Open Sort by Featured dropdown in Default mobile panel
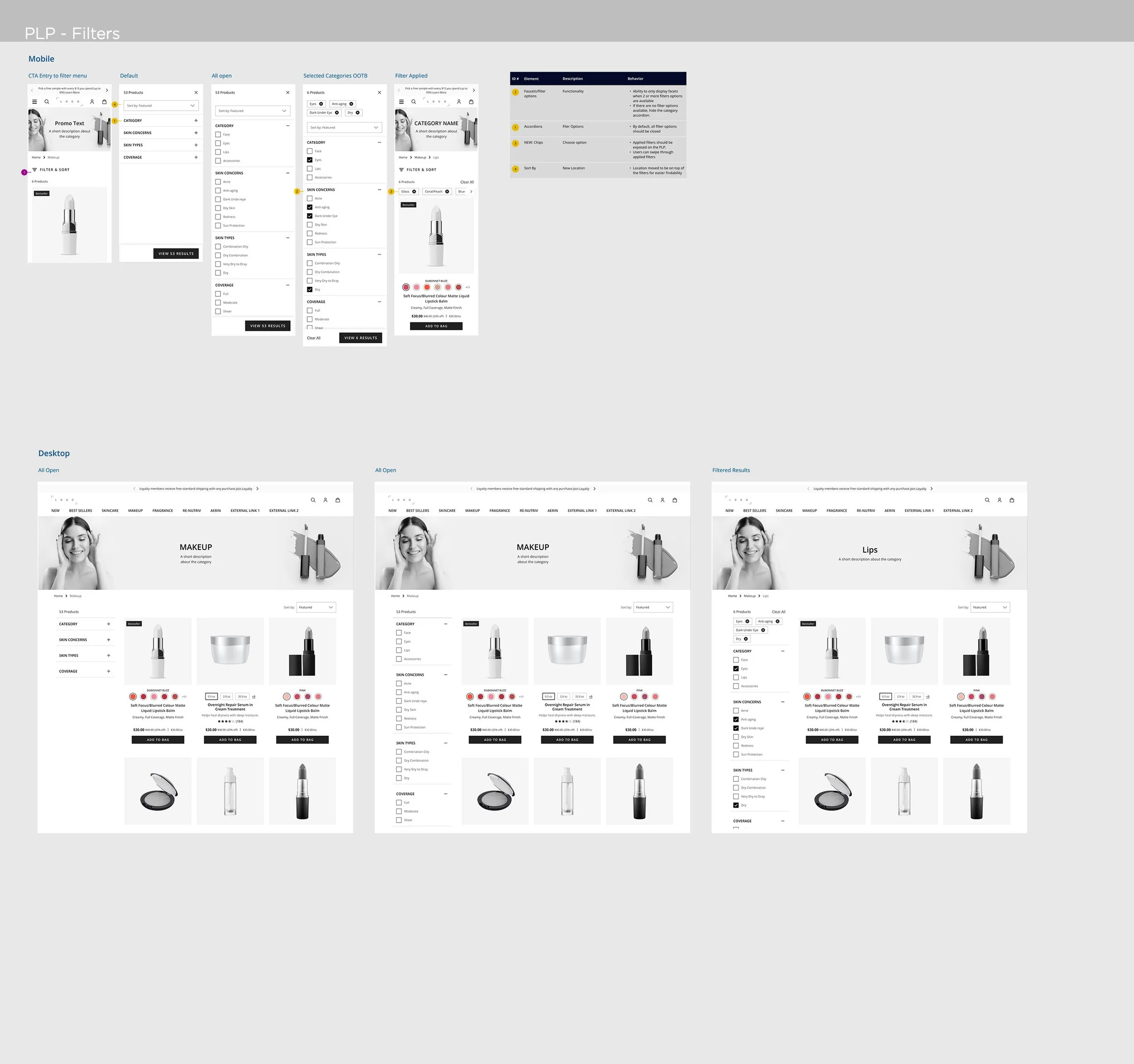 pos(161,106)
